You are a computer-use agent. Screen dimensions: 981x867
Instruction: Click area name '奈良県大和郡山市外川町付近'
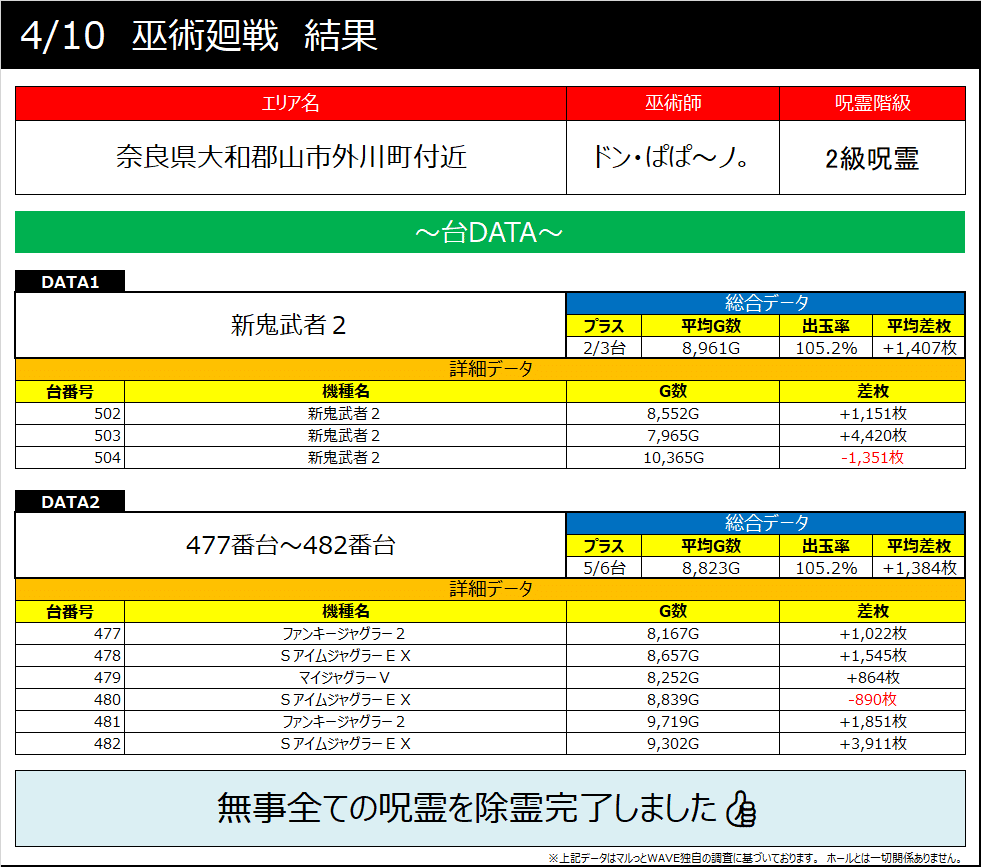(291, 157)
